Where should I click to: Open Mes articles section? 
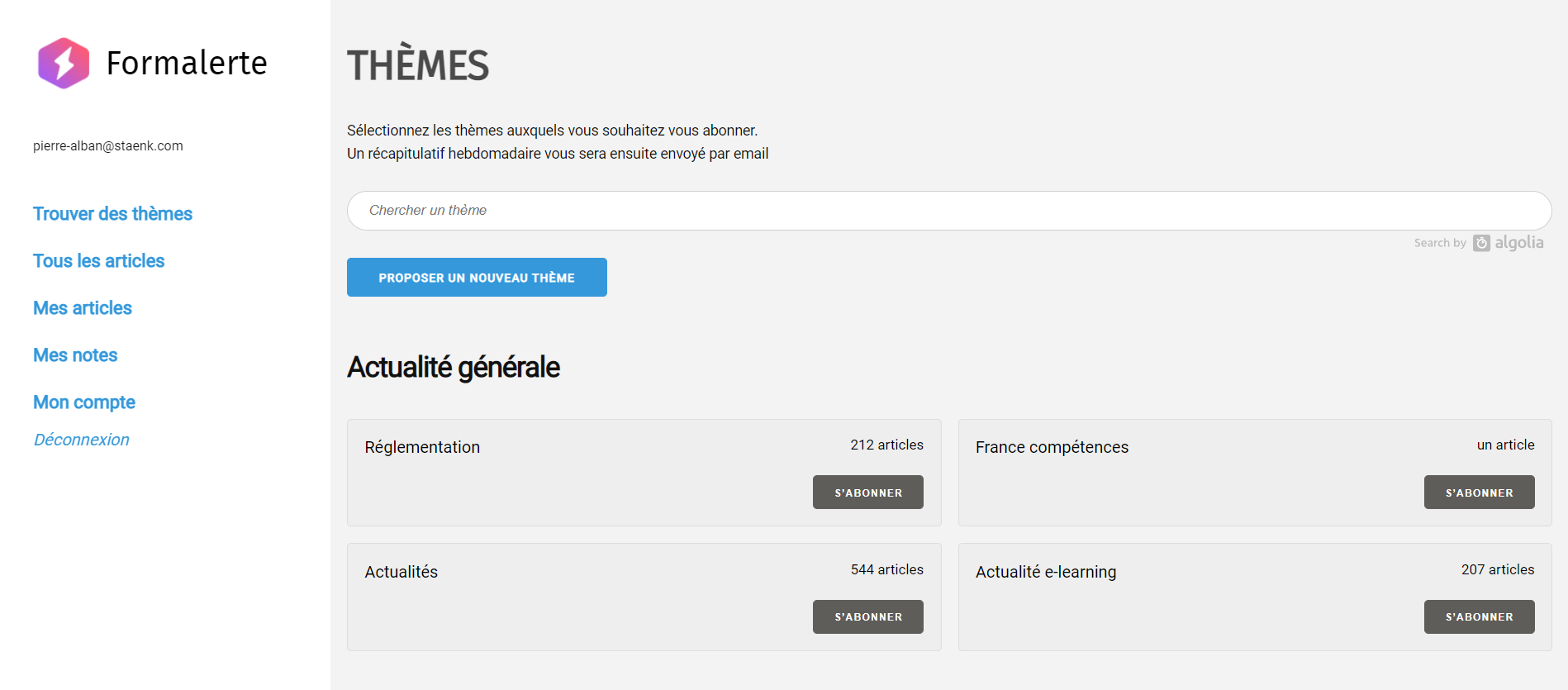83,308
